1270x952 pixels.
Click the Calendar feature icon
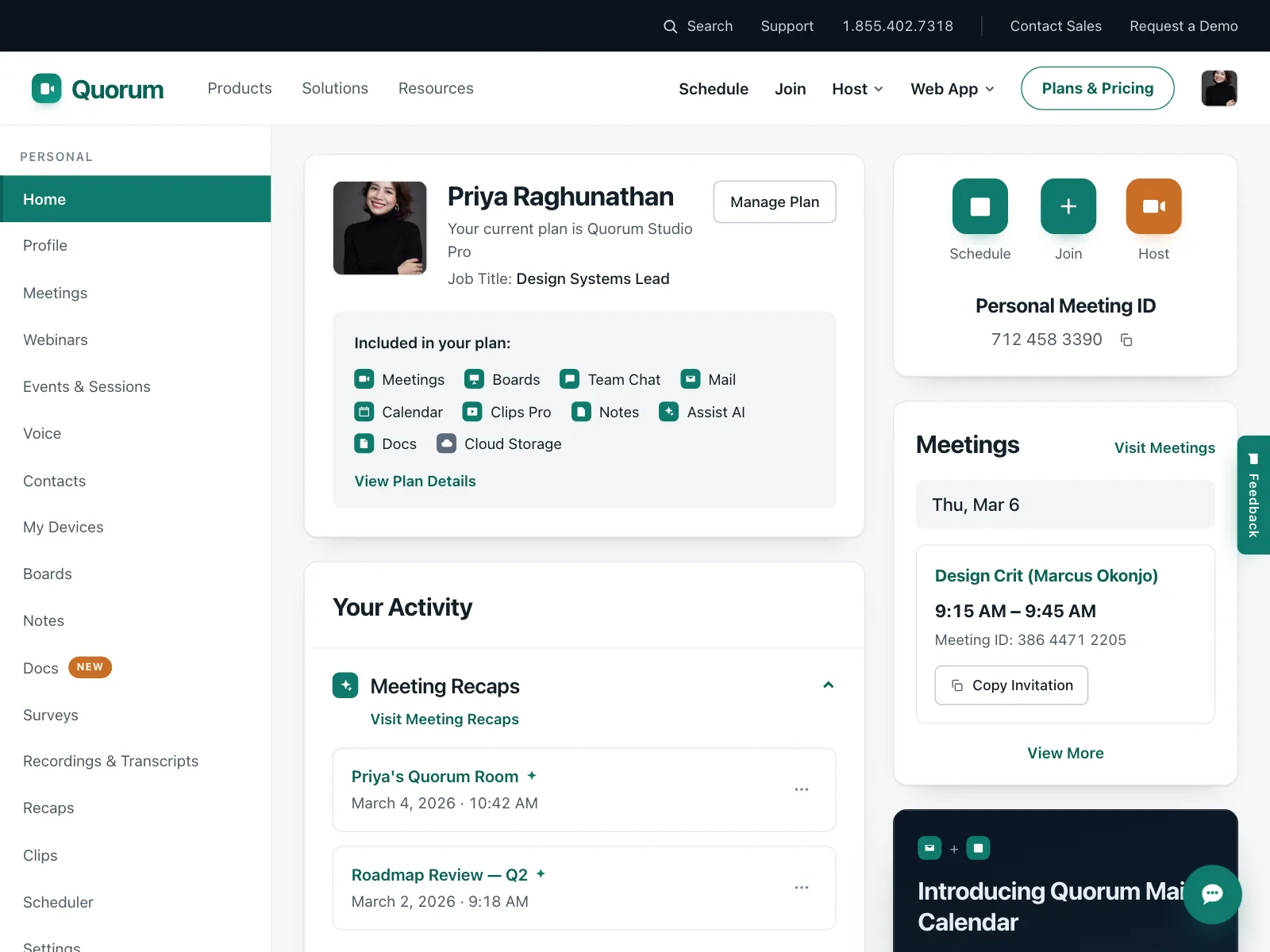364,412
